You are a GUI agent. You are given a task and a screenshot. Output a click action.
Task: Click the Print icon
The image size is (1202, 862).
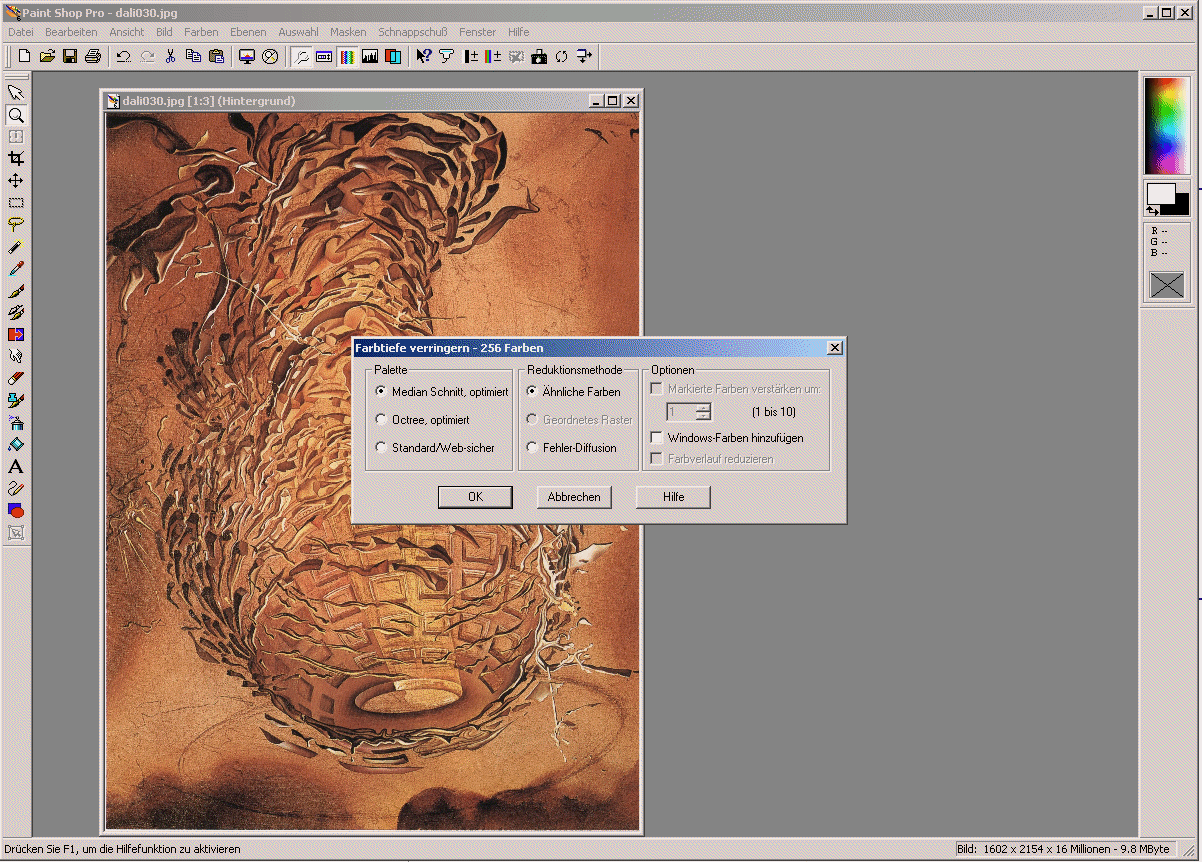point(93,56)
